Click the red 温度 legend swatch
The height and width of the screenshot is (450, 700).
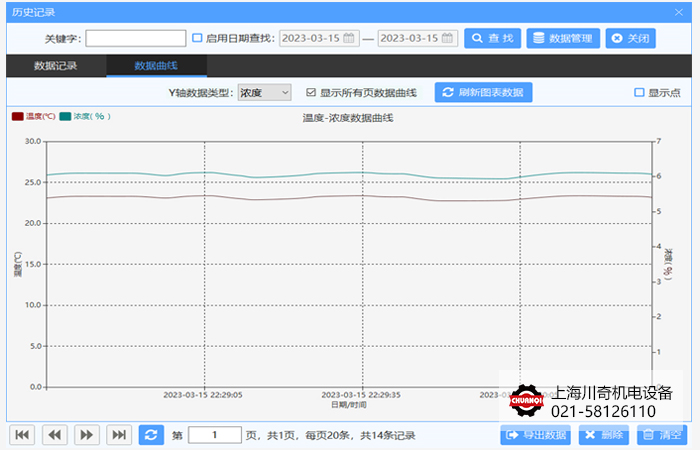18,116
